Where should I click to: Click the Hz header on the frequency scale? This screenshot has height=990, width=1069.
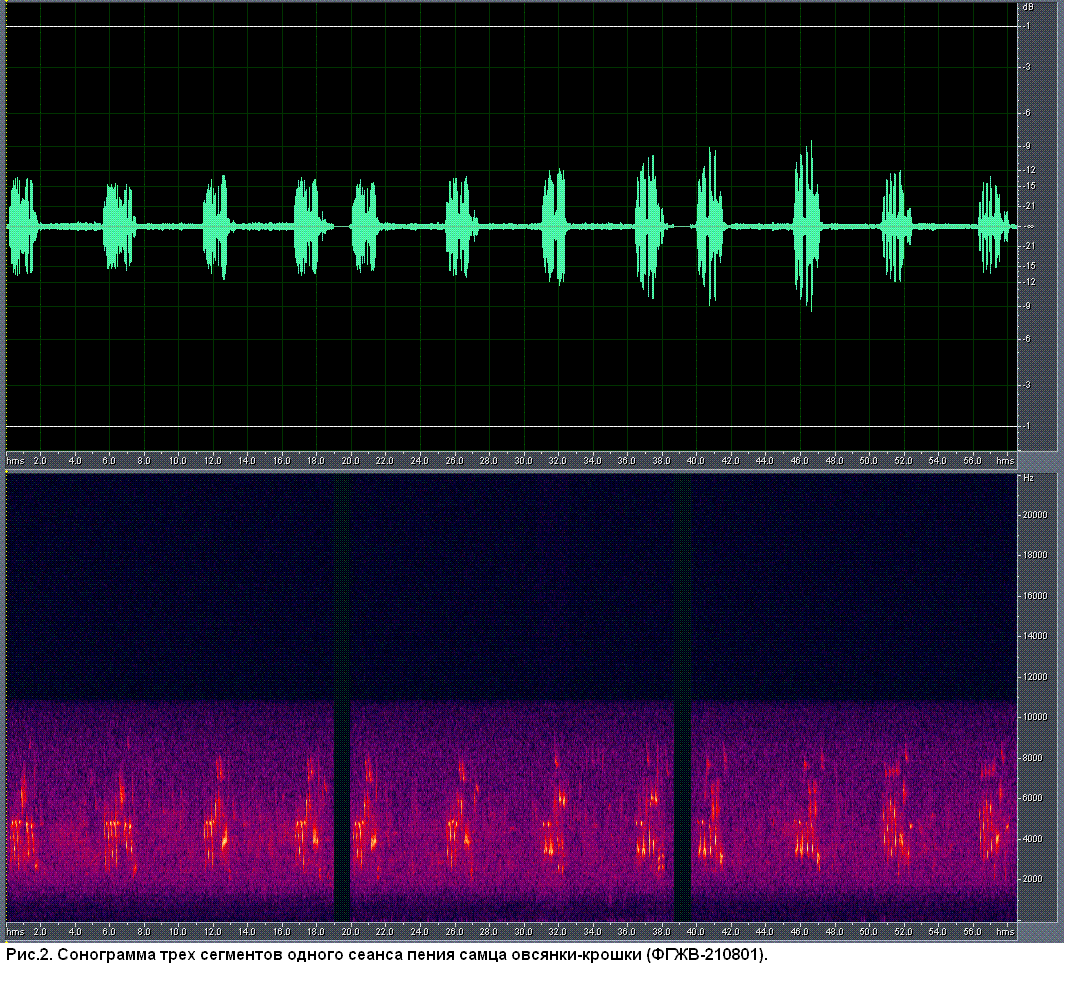(x=1027, y=479)
